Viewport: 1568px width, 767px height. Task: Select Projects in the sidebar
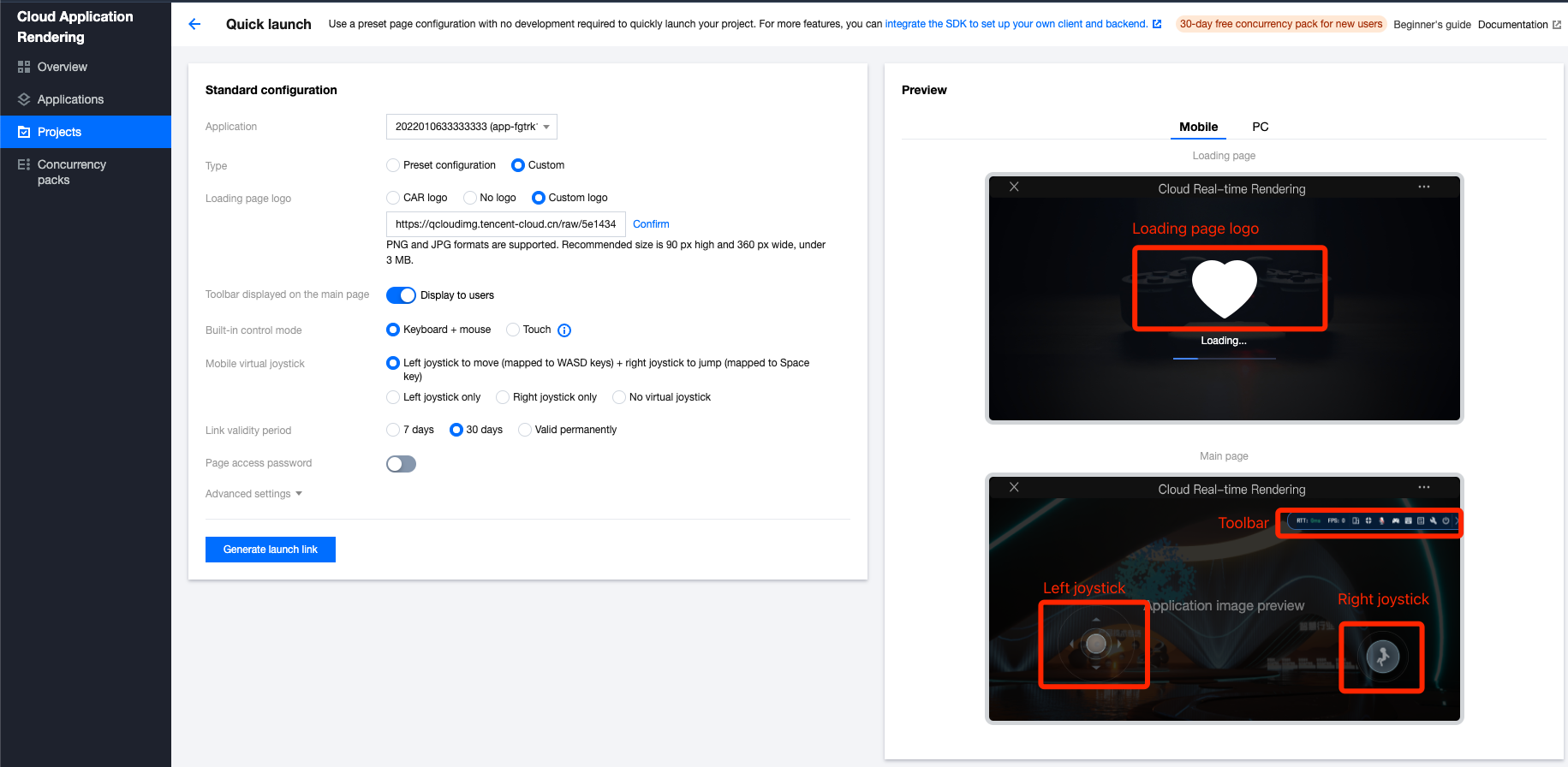(x=86, y=132)
